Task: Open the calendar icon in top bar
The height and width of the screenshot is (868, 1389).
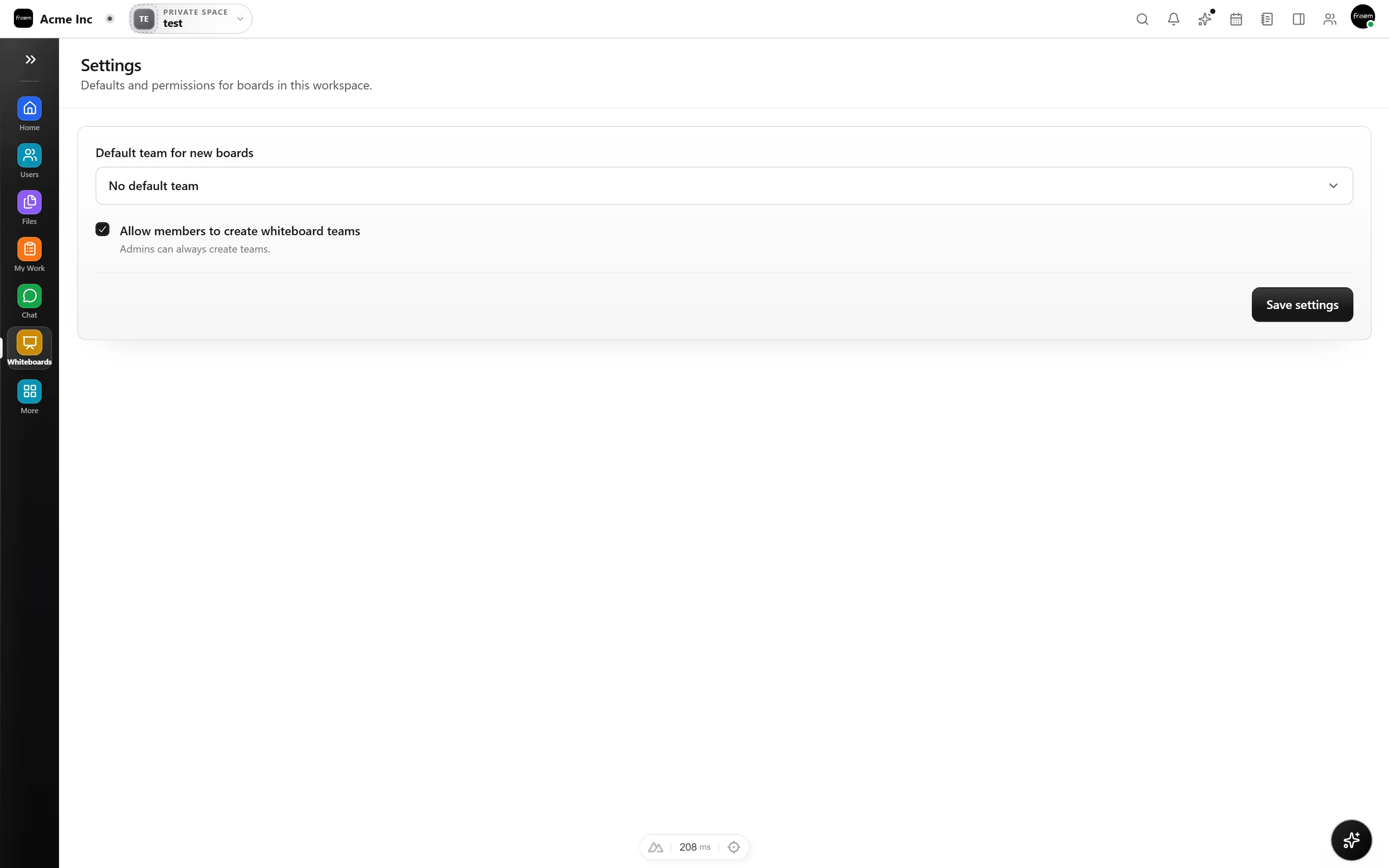Action: coord(1236,19)
